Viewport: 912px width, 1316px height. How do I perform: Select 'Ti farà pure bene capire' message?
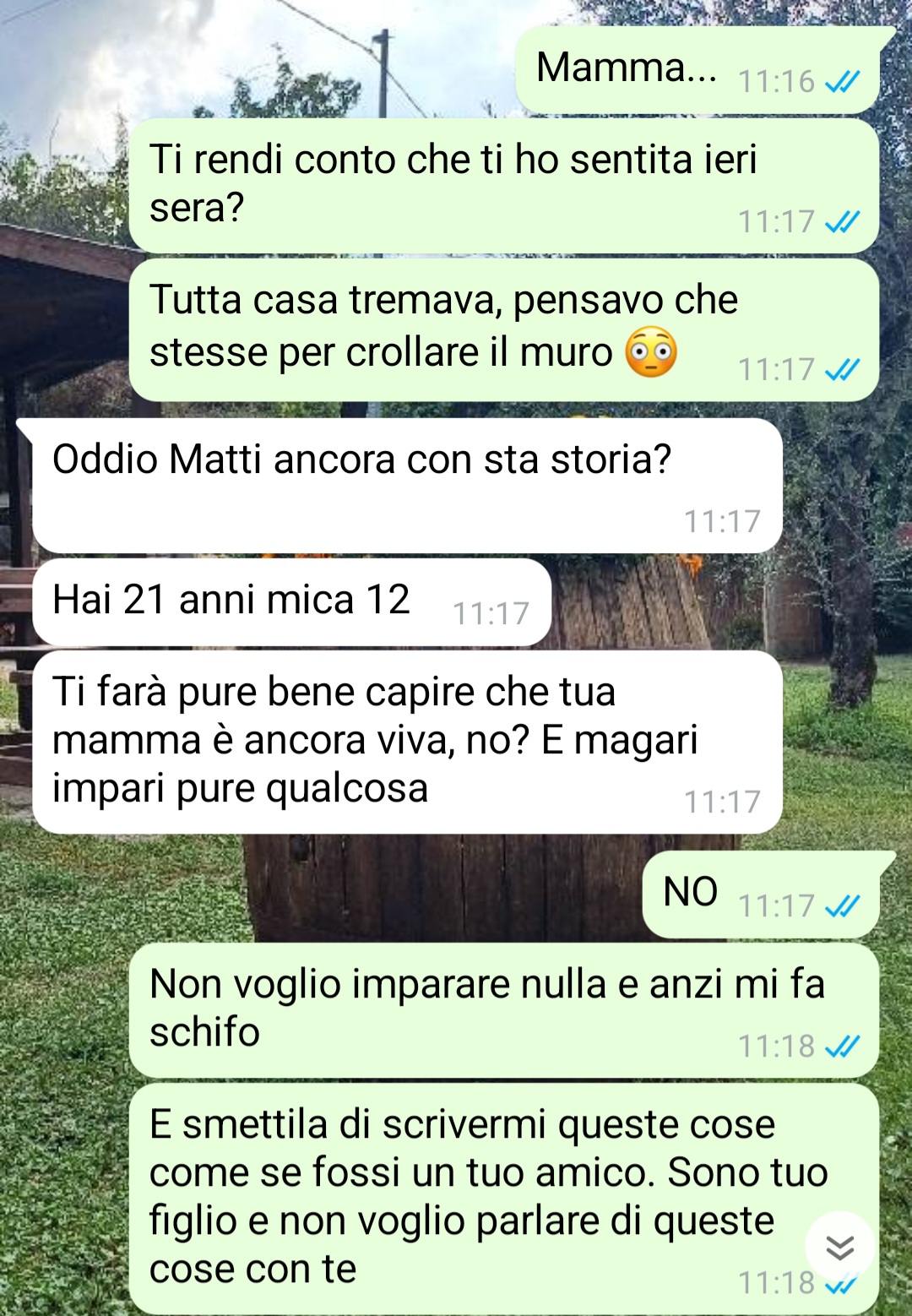(x=407, y=742)
